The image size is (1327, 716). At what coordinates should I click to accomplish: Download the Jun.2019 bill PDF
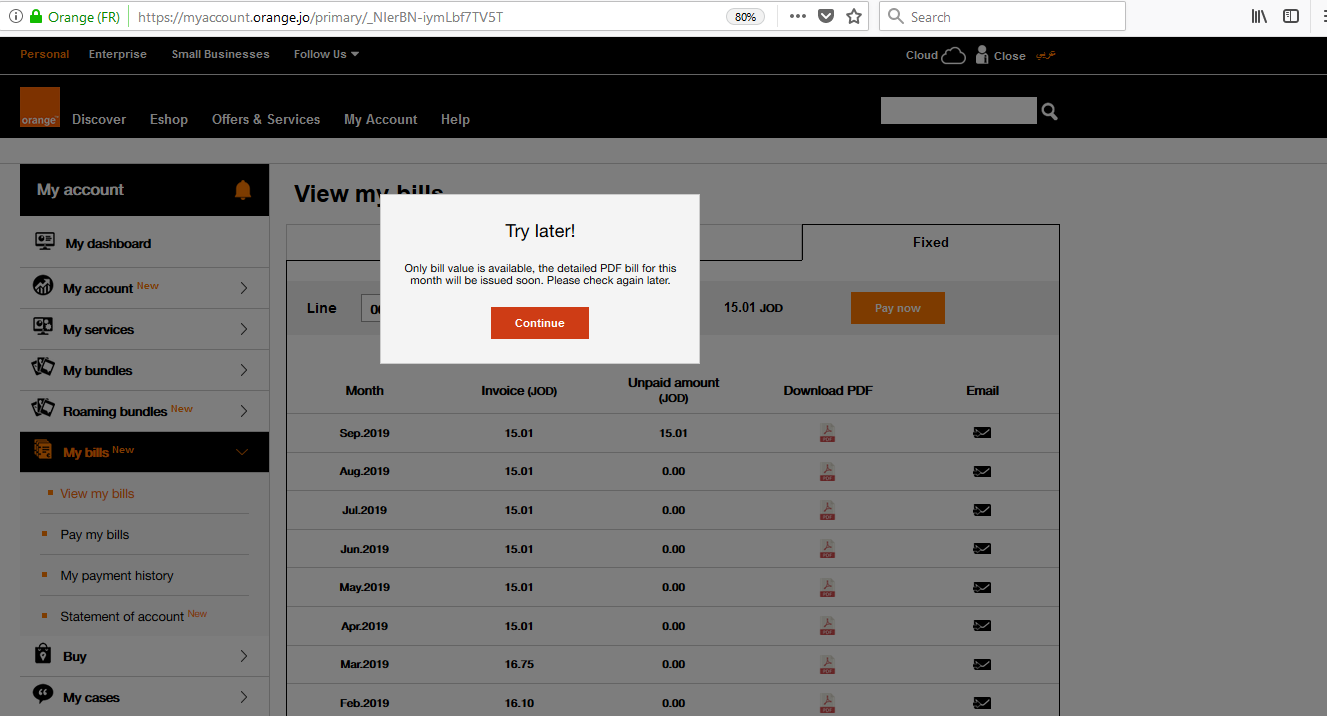click(827, 549)
